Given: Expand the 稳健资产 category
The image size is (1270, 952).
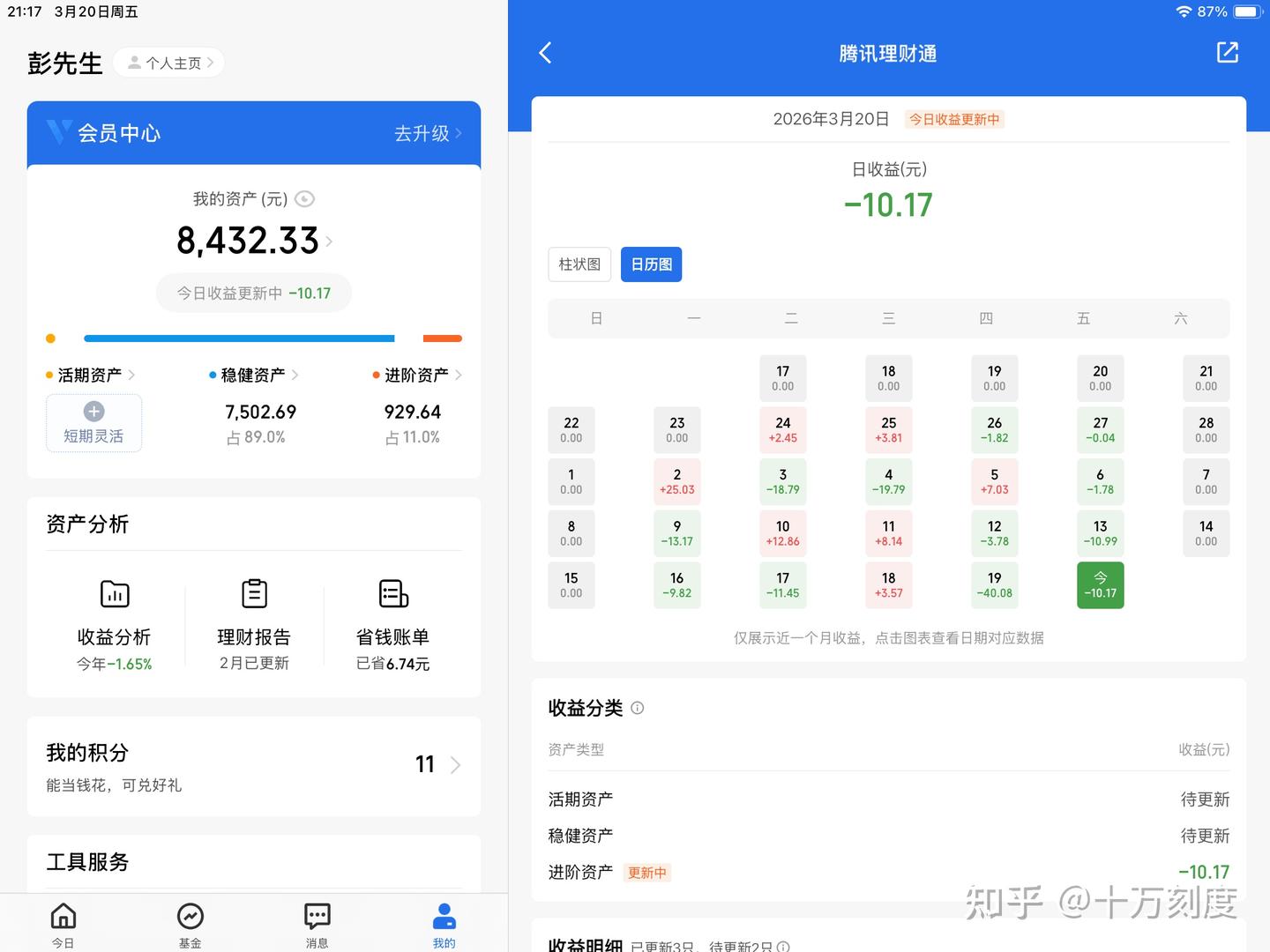Looking at the screenshot, I should click(254, 376).
